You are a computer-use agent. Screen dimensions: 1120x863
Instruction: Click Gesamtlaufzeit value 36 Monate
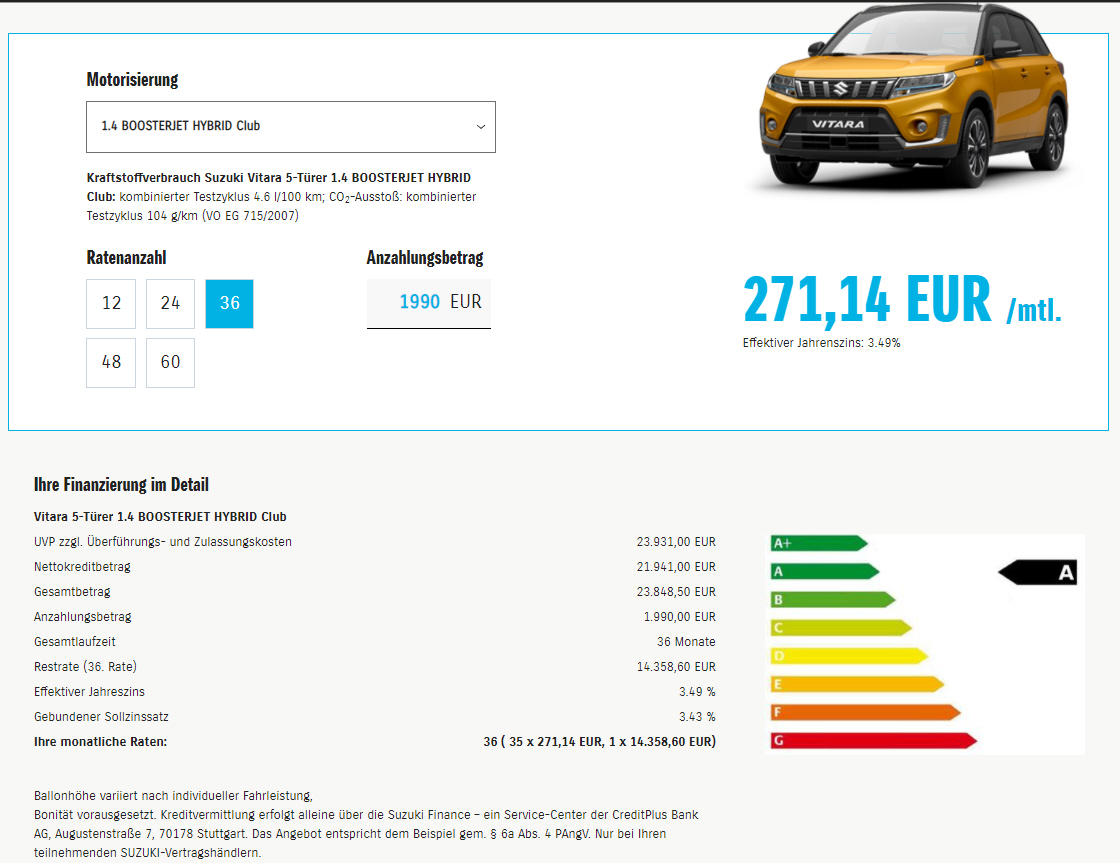pyautogui.click(x=686, y=642)
